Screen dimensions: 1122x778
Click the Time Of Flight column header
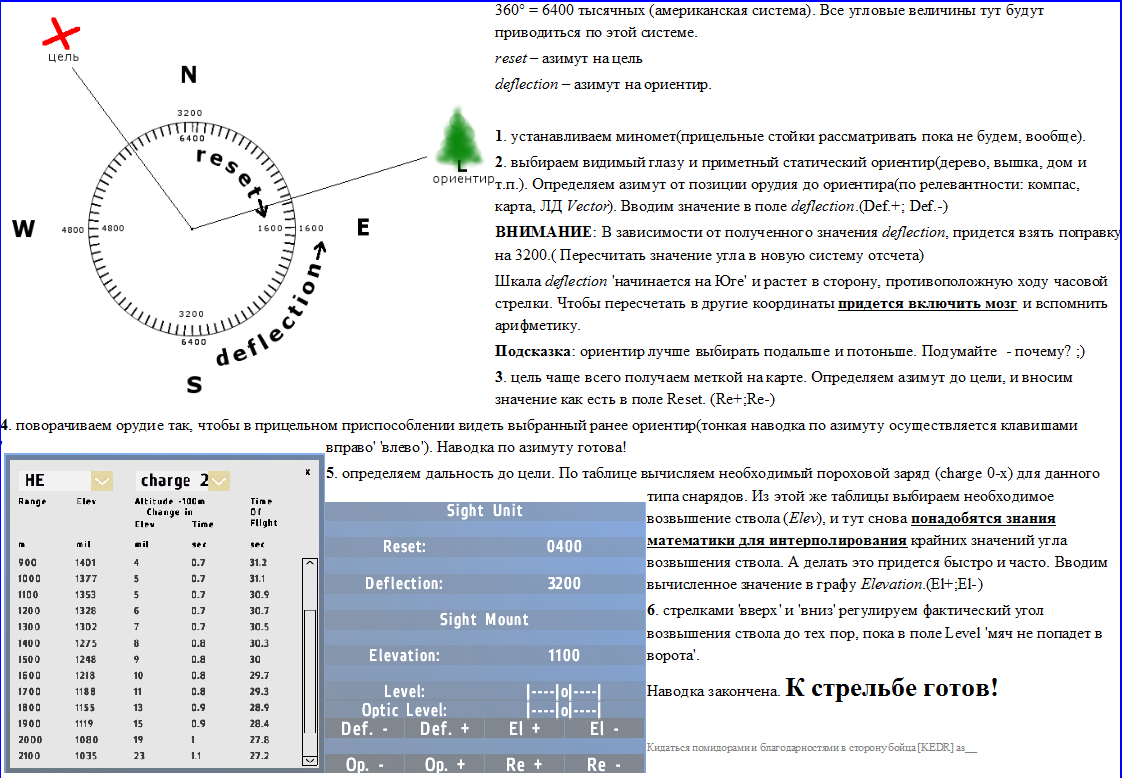click(x=263, y=512)
